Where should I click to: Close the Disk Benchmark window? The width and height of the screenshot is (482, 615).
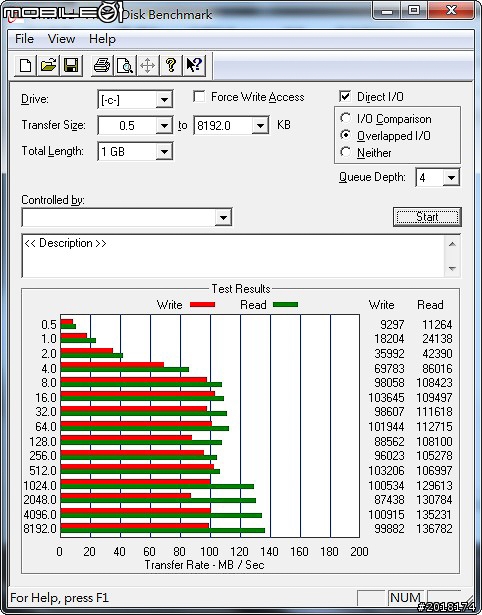click(x=451, y=11)
